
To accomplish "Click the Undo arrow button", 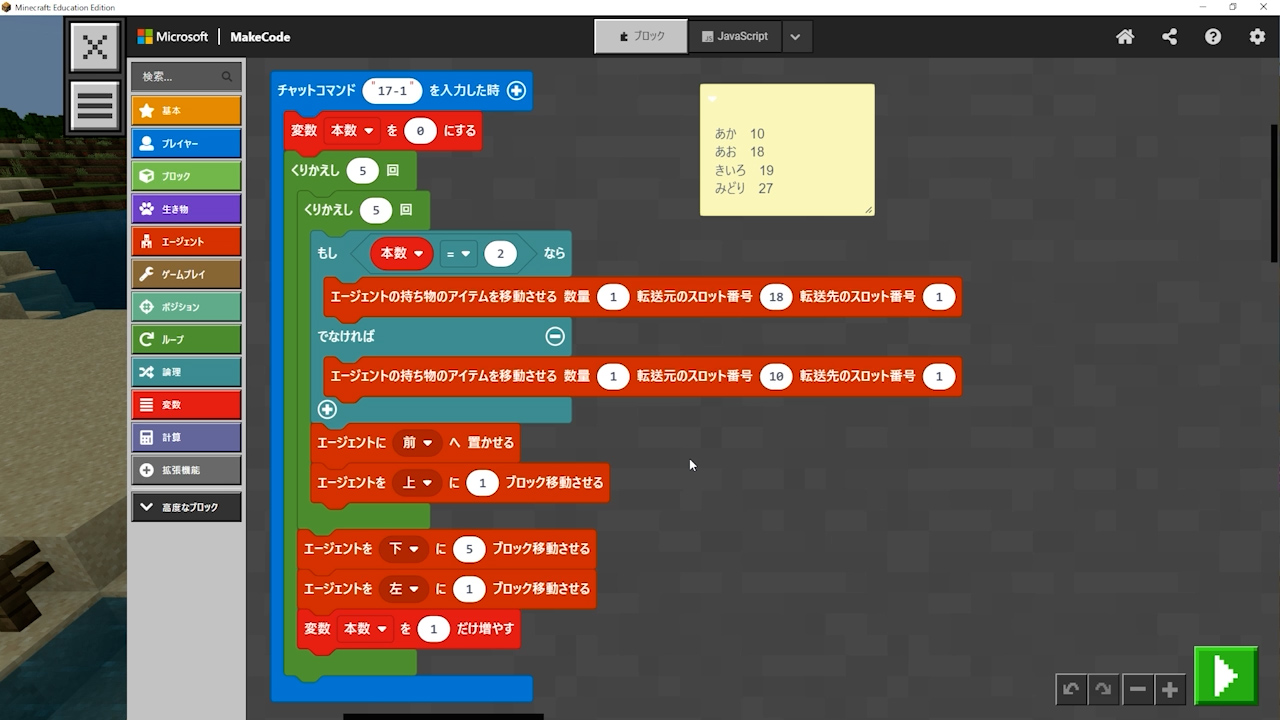I will click(1071, 689).
